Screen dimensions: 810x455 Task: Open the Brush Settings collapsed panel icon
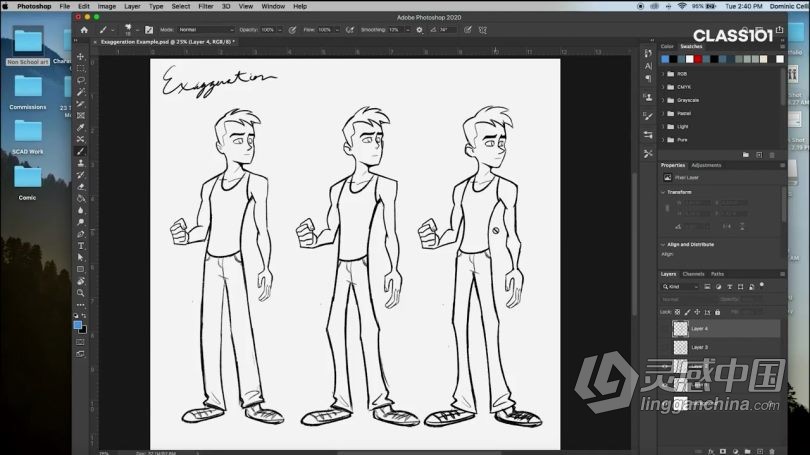coord(648,116)
